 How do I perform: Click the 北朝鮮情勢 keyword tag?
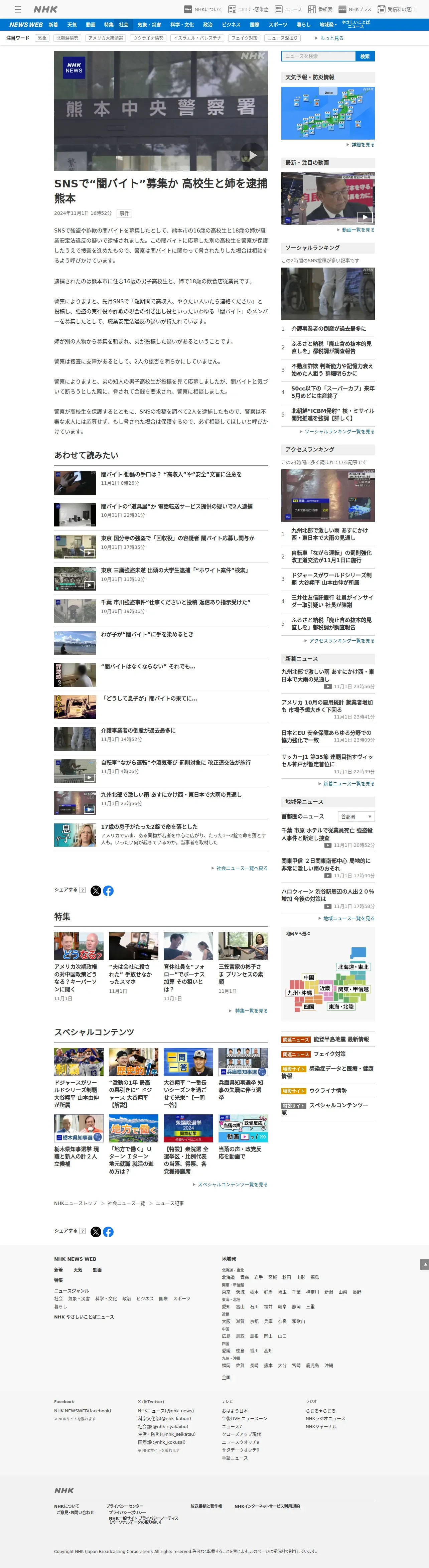tap(67, 38)
